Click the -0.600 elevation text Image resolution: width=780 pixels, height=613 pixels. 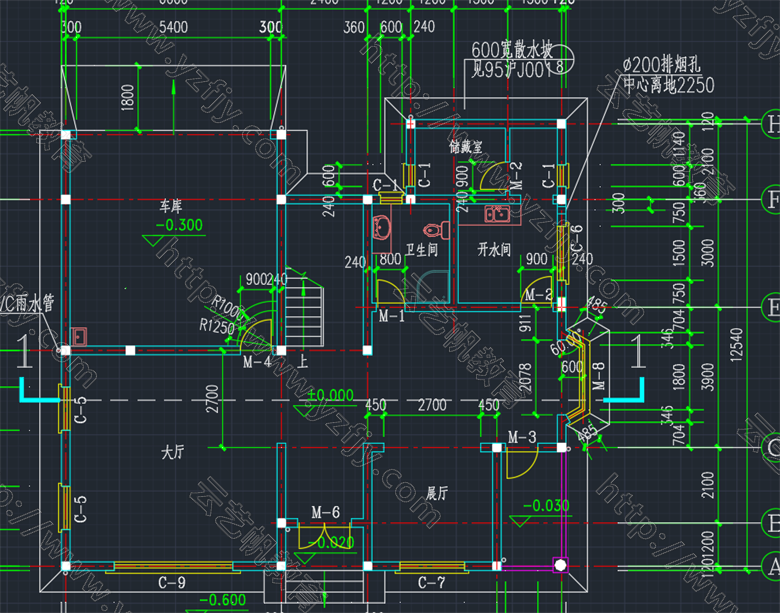pyautogui.click(x=222, y=600)
